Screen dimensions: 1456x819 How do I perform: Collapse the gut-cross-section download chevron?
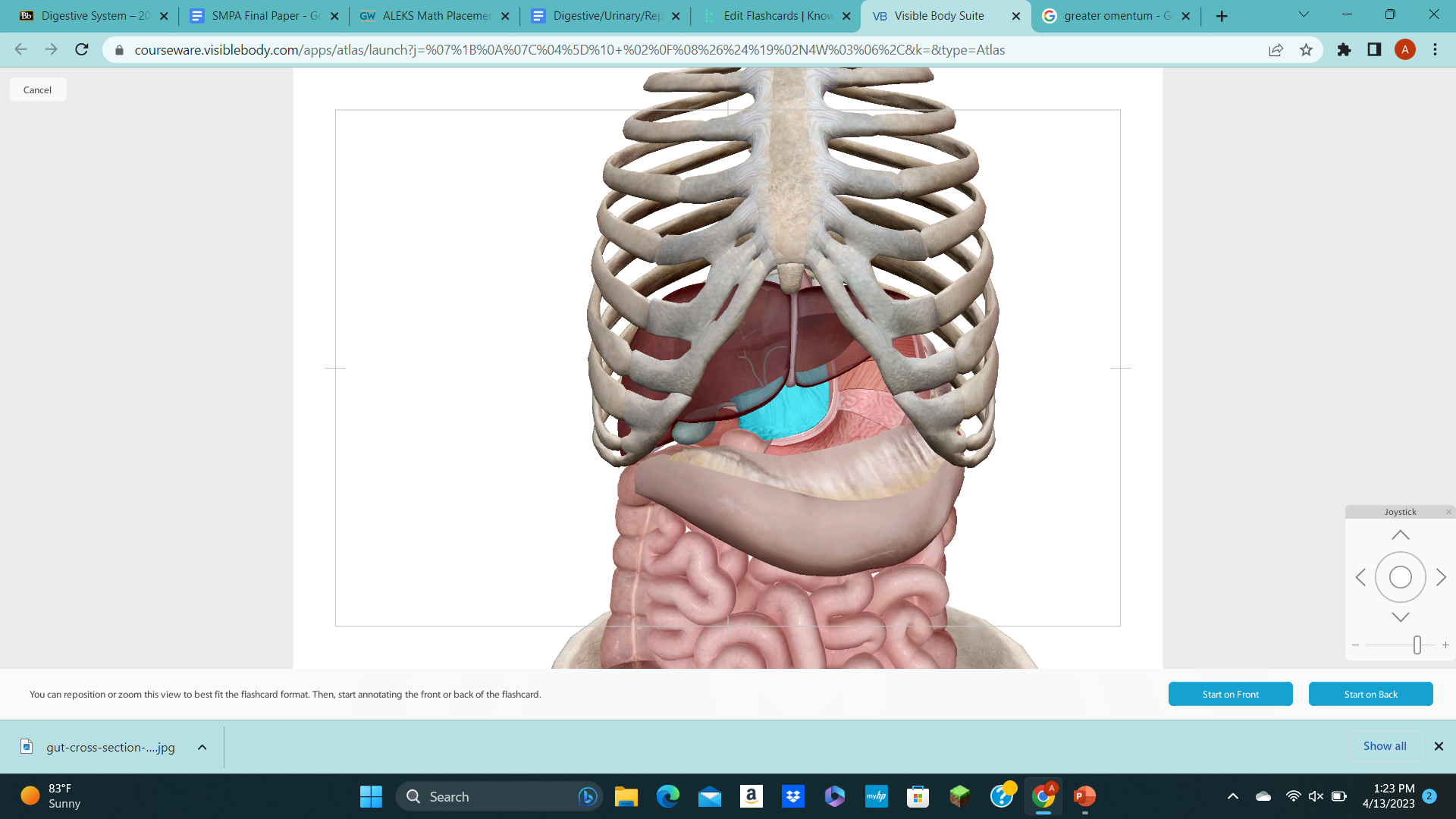[x=201, y=747]
